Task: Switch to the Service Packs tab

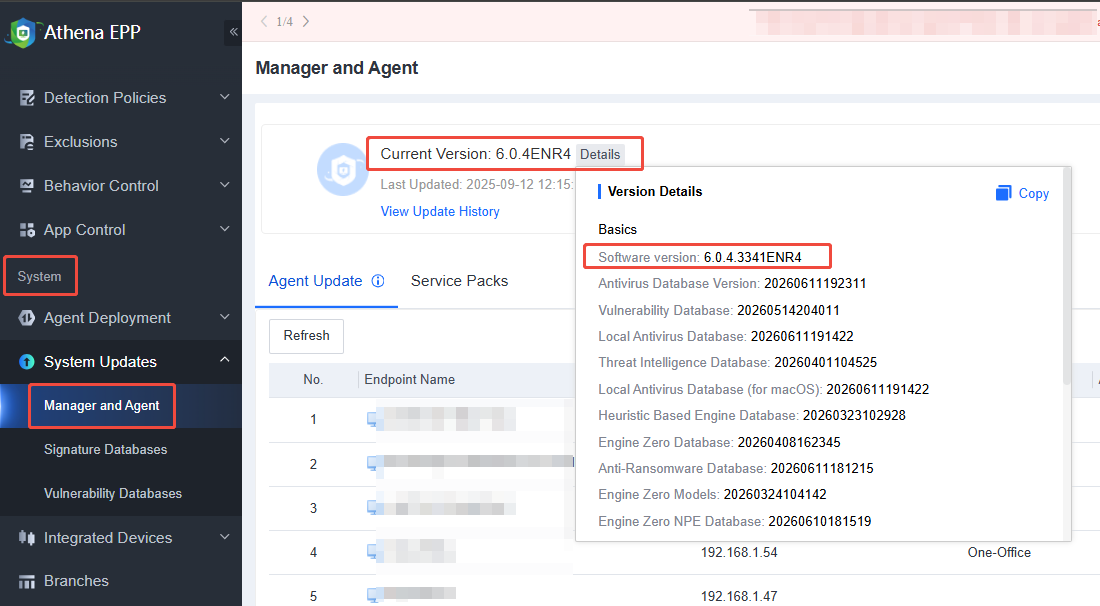Action: 460,281
